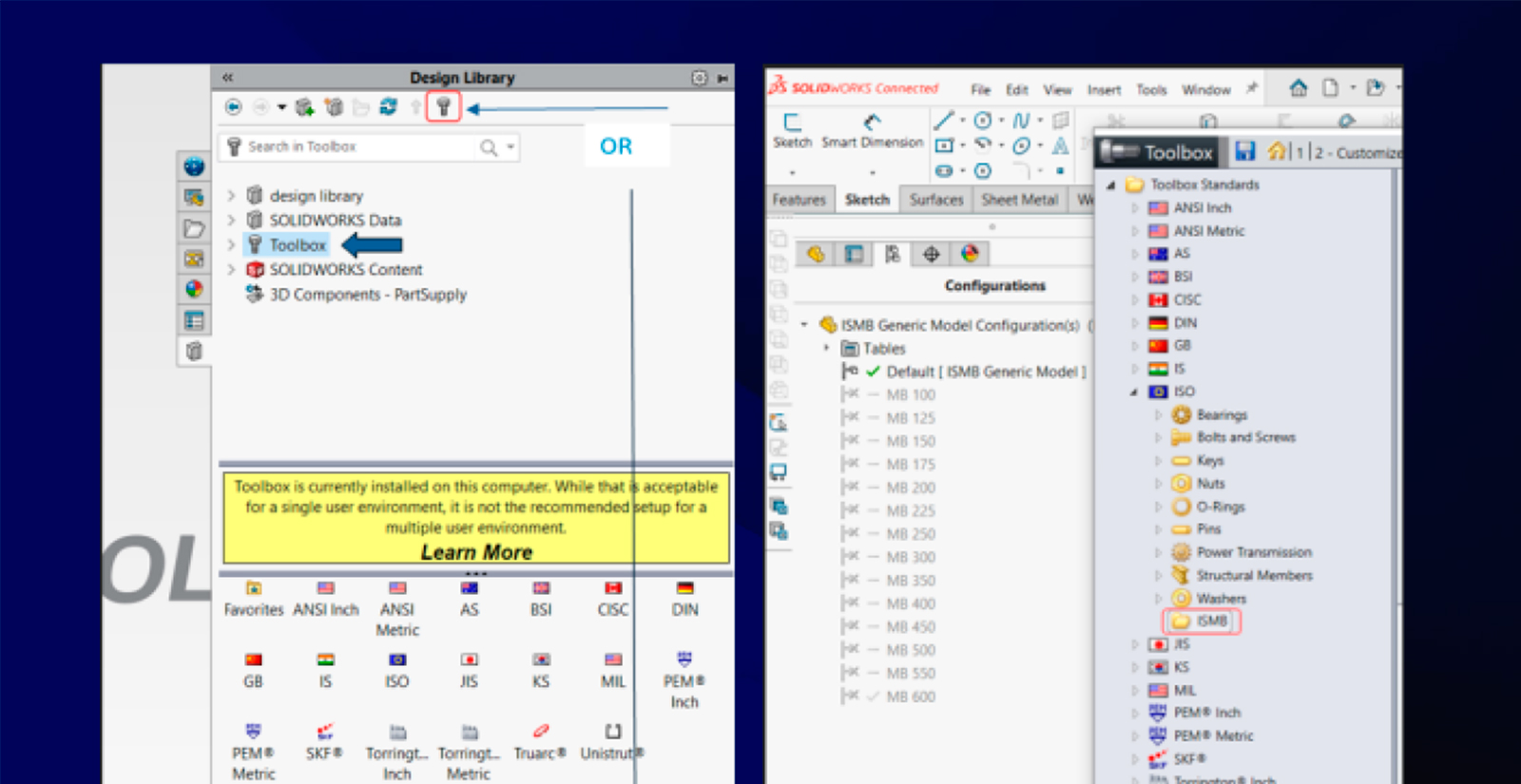Expand design library node in Design Library tree
The width and height of the screenshot is (1521, 784).
[x=231, y=196]
